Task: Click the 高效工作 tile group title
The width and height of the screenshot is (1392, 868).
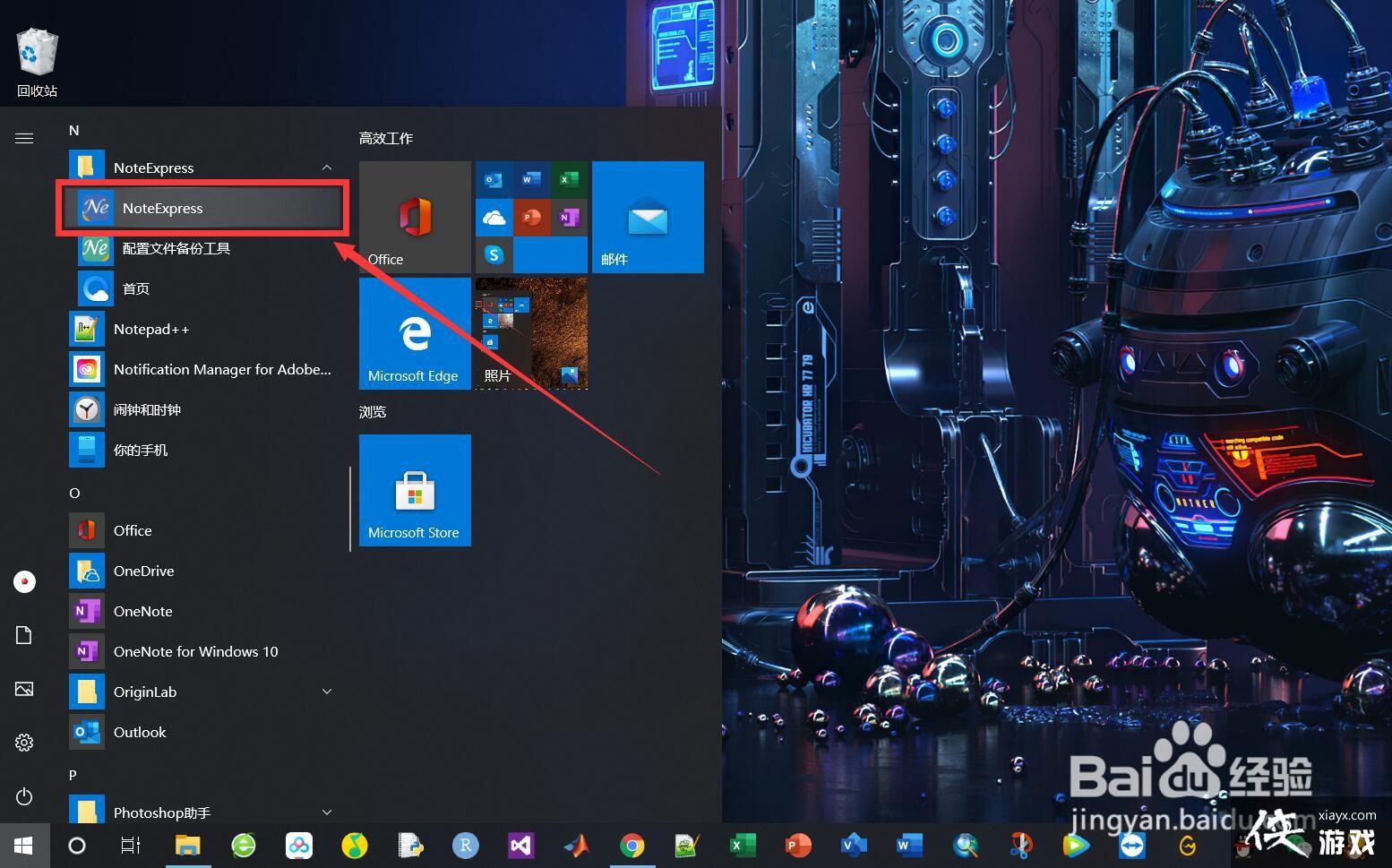Action: point(386,138)
